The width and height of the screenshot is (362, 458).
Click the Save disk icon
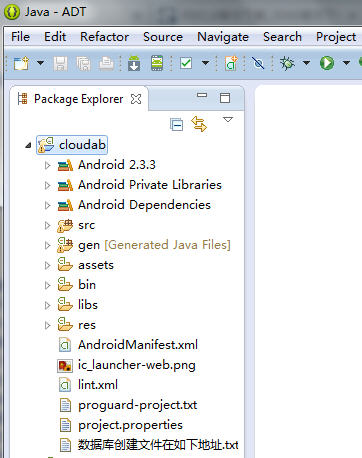click(60, 63)
